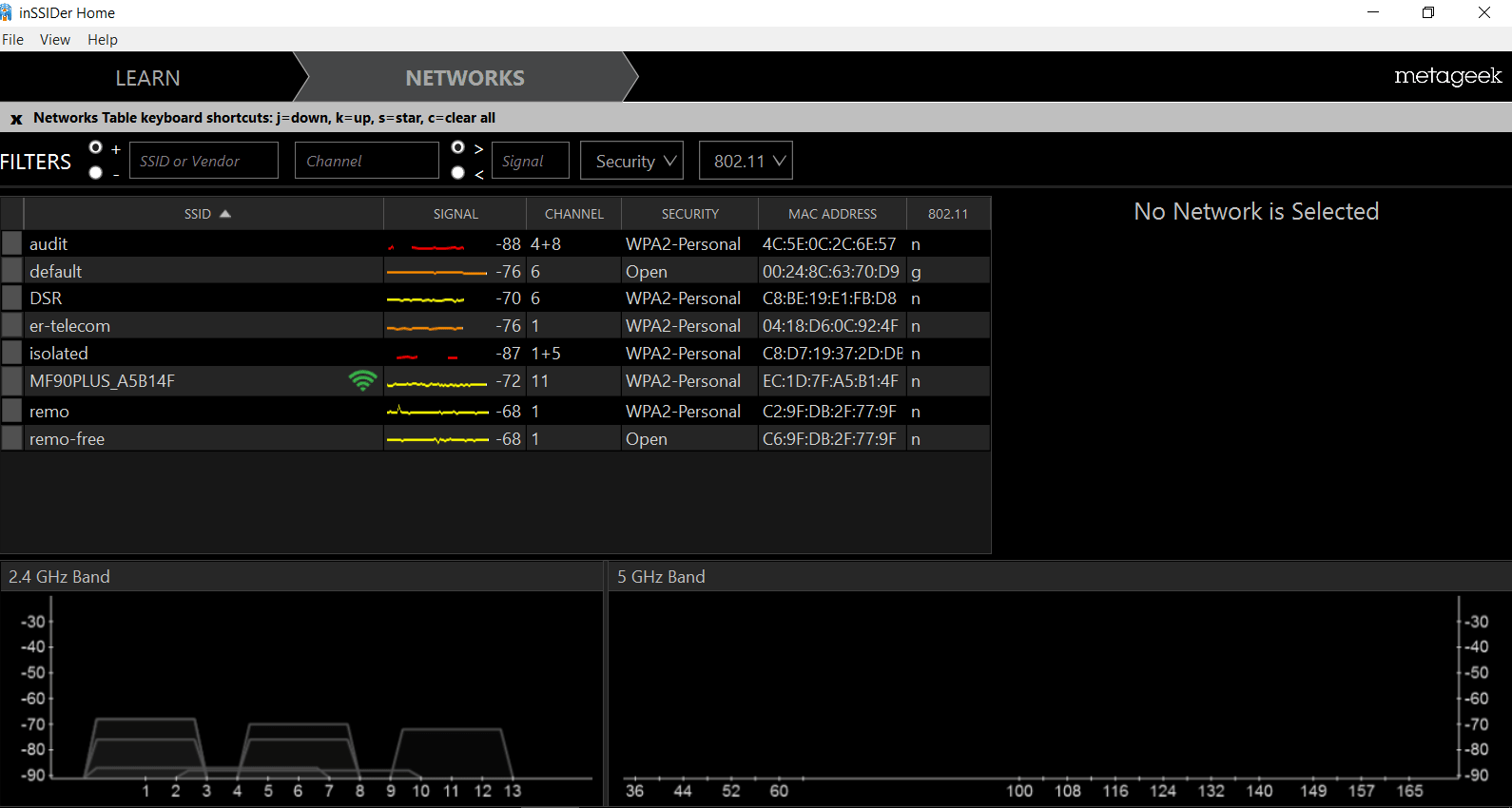1512x808 pixels.
Task: Click the 5 GHz Band panel title
Action: [661, 577]
